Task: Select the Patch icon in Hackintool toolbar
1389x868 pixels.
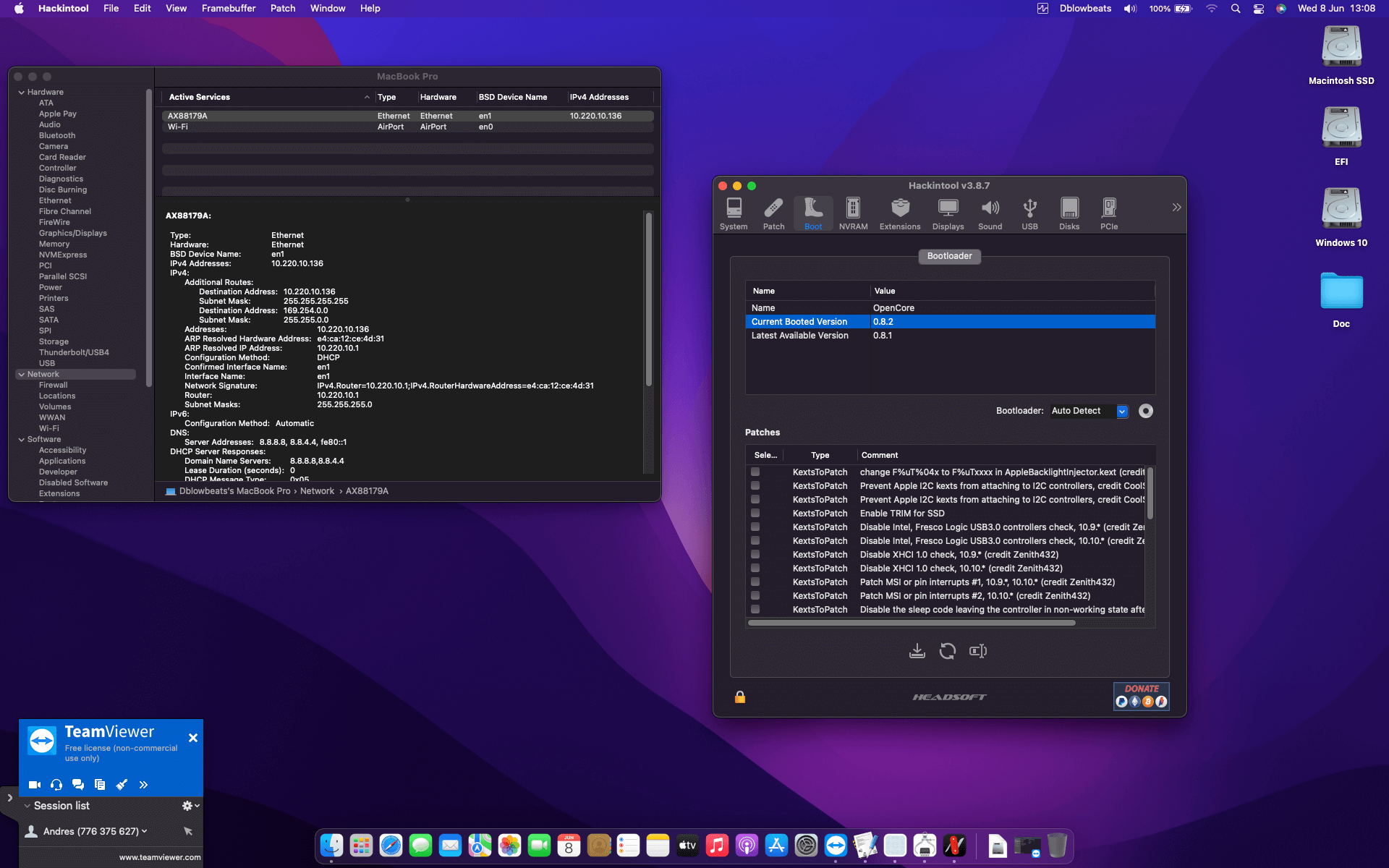Action: point(773,212)
